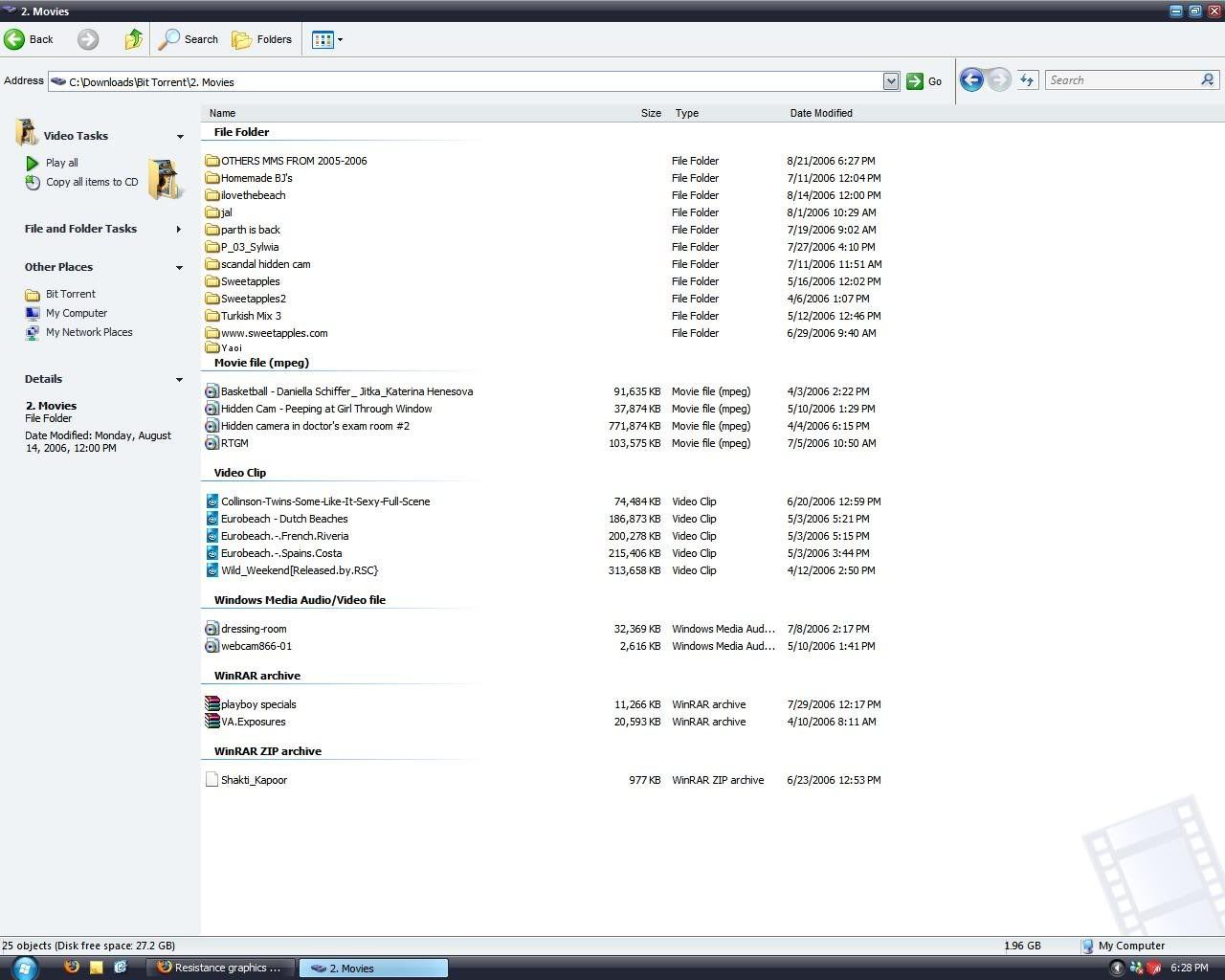Click the RTGM movie file icon
Image resolution: width=1225 pixels, height=980 pixels.
212,443
